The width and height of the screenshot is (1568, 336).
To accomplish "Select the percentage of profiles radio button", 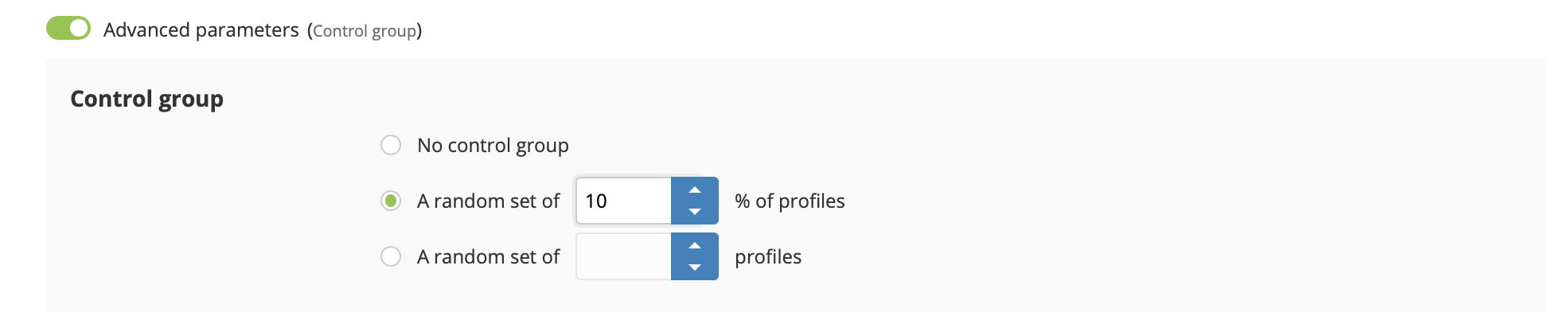I will 391,201.
